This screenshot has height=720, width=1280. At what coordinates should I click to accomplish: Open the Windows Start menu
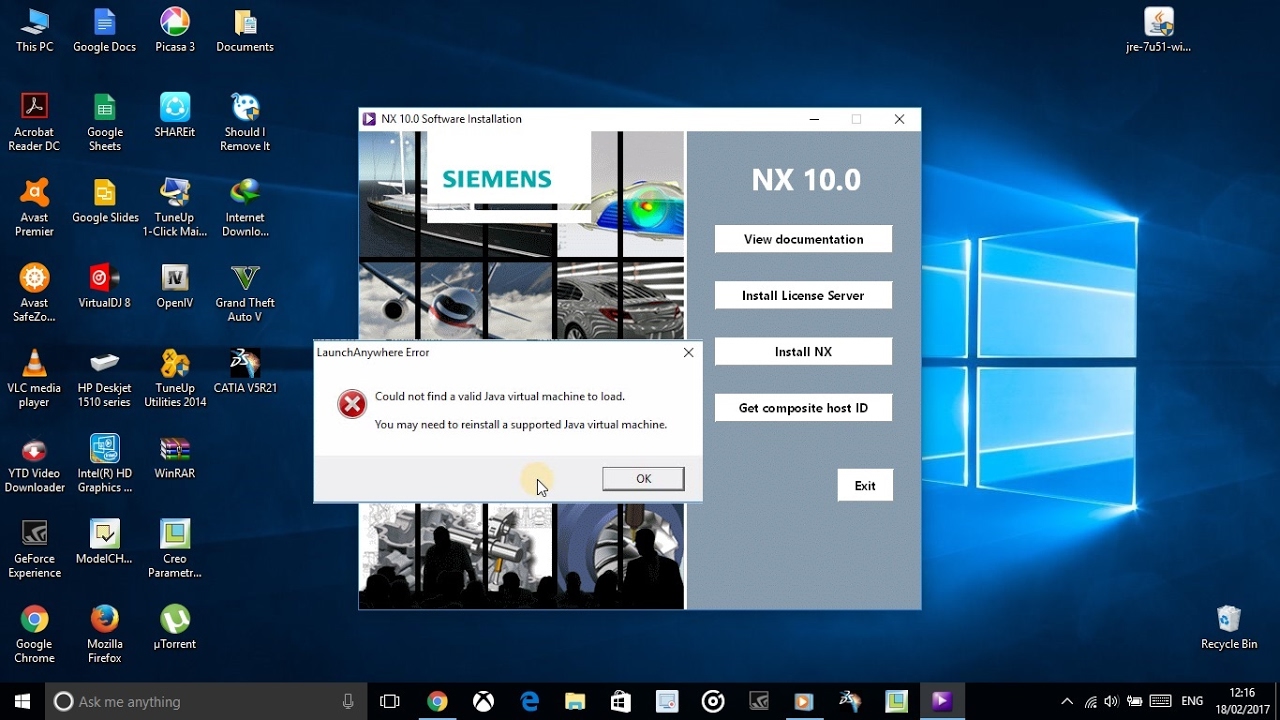pos(22,701)
